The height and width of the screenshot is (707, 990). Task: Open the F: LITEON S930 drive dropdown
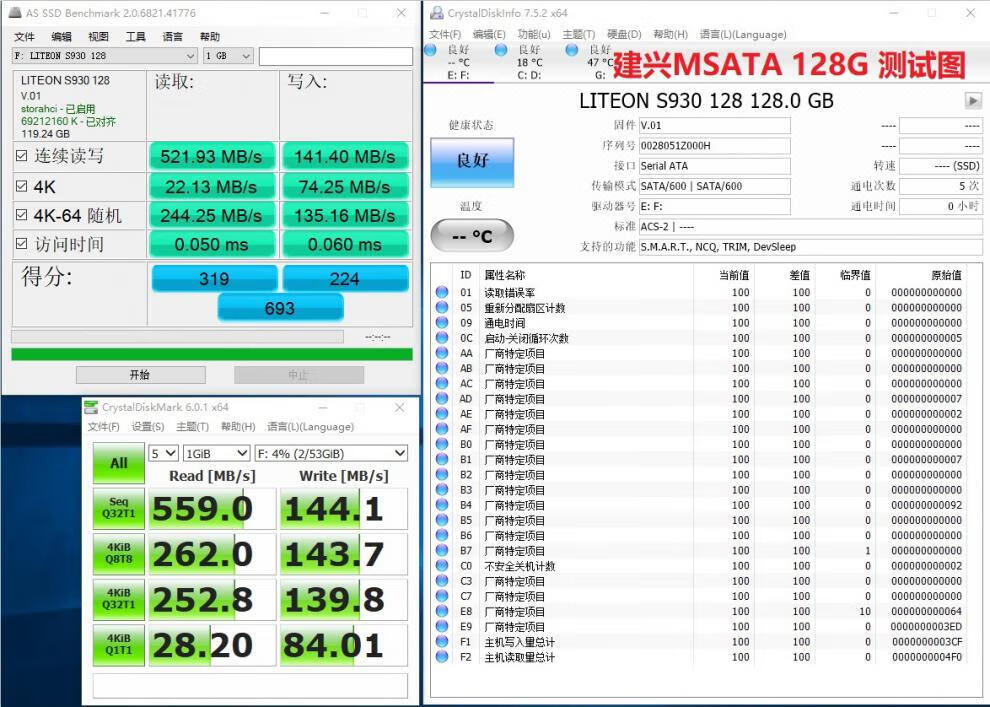pyautogui.click(x=104, y=56)
